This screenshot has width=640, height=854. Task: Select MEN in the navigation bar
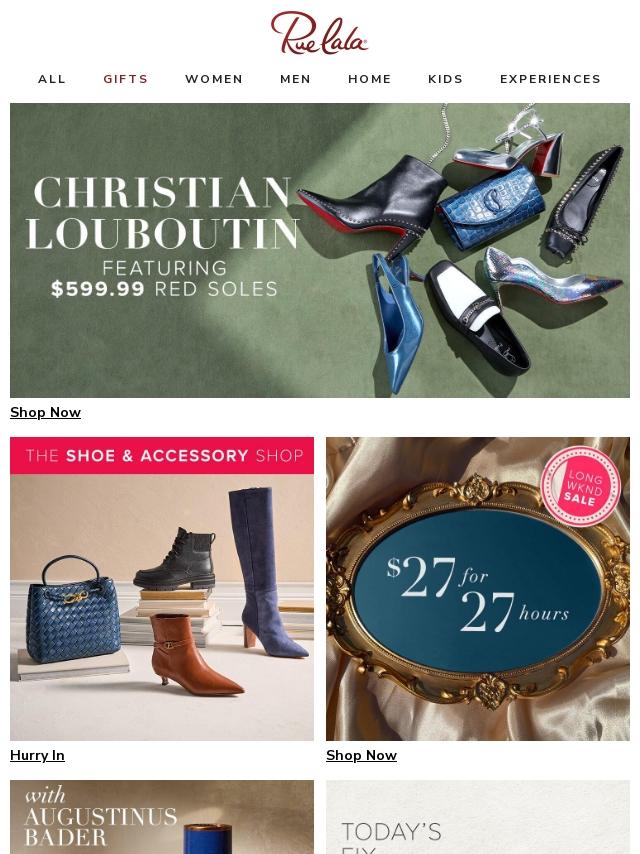point(295,79)
